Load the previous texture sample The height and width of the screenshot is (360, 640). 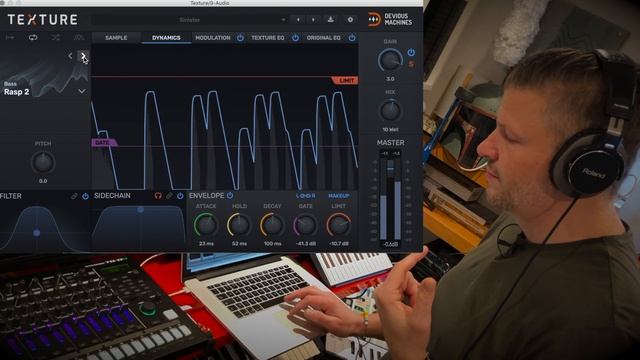point(70,56)
